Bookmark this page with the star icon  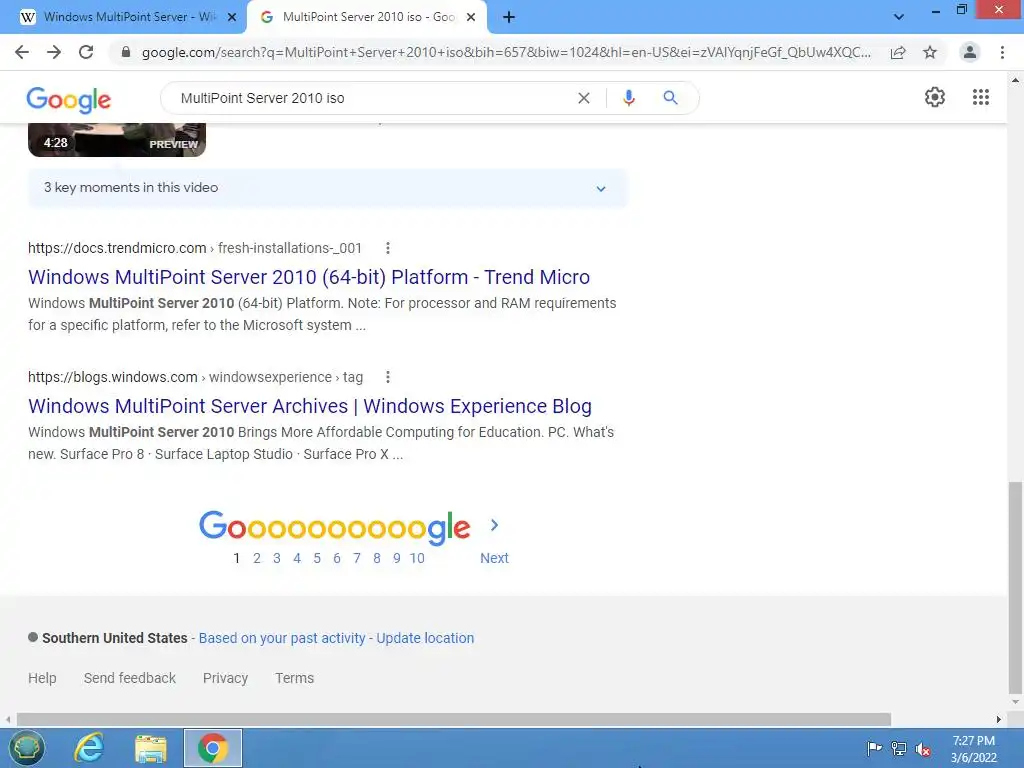coord(930,52)
